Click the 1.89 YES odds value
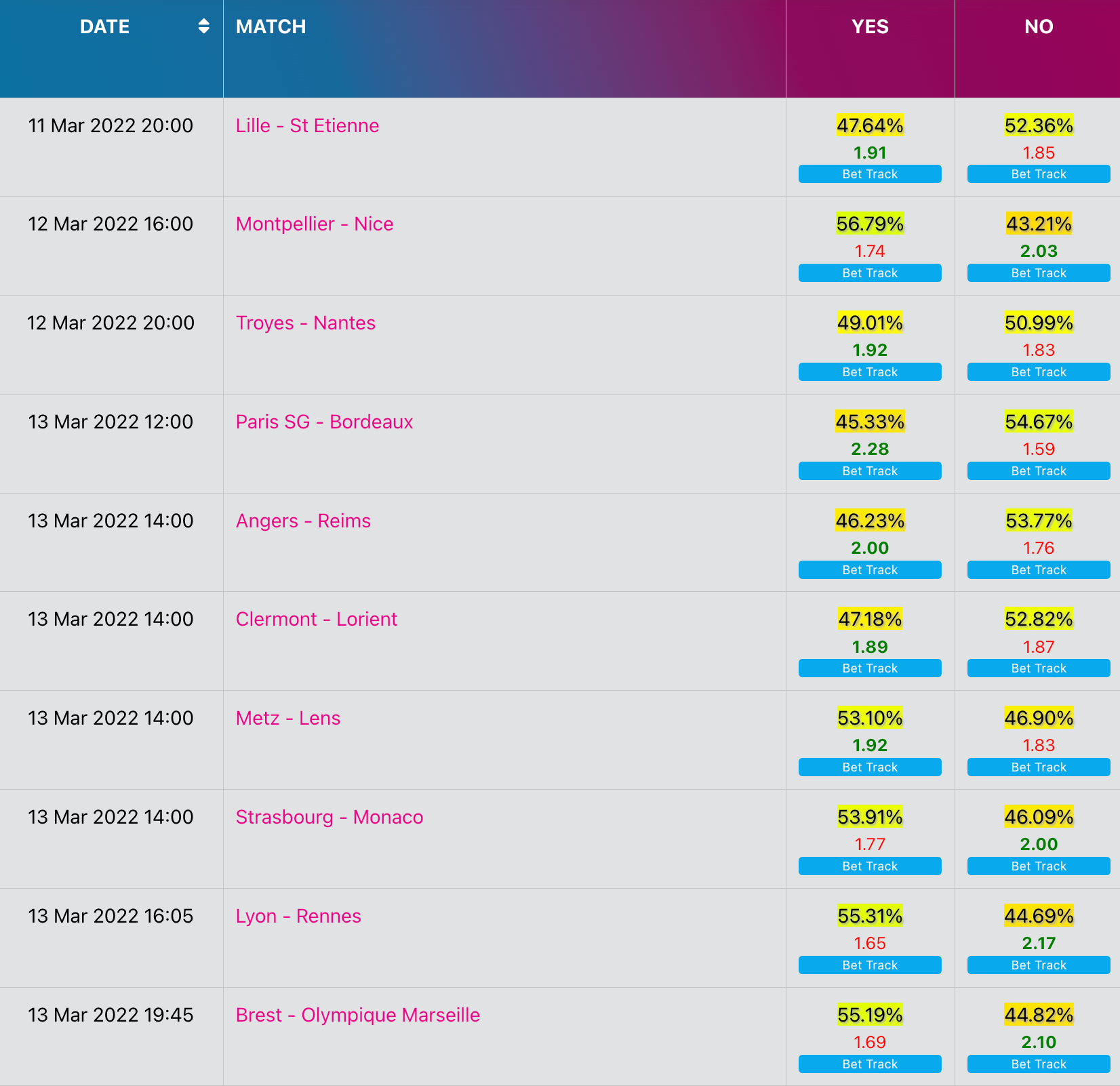Image resolution: width=1120 pixels, height=1086 pixels. pos(870,647)
